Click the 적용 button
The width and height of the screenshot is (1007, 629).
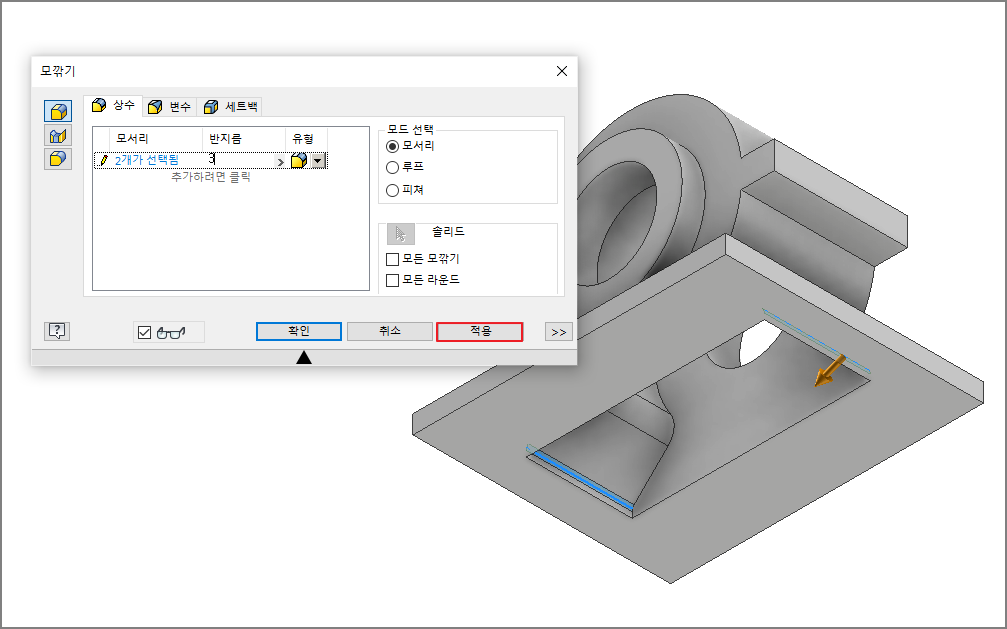click(480, 332)
